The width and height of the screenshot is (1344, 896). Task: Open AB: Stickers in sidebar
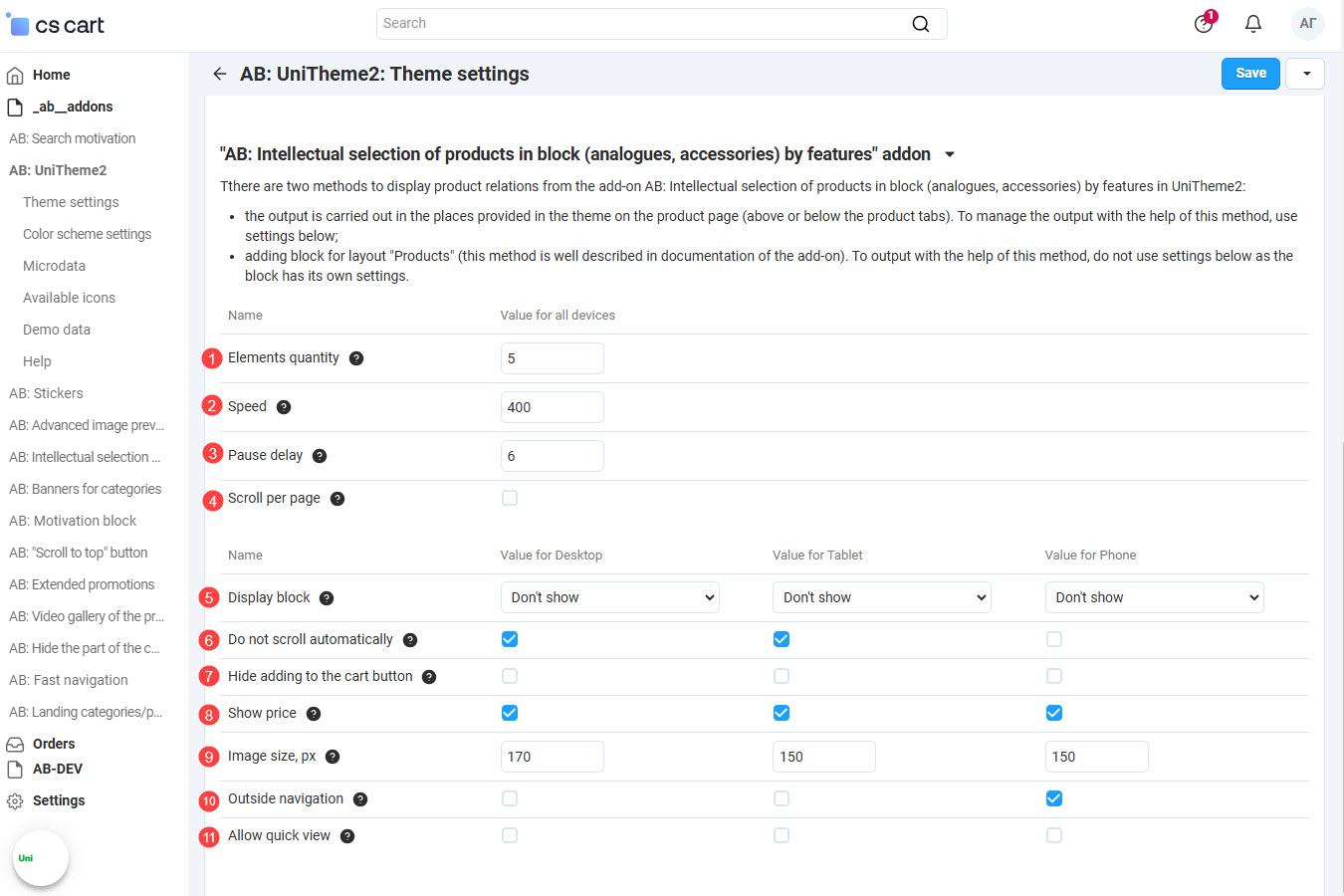click(46, 393)
